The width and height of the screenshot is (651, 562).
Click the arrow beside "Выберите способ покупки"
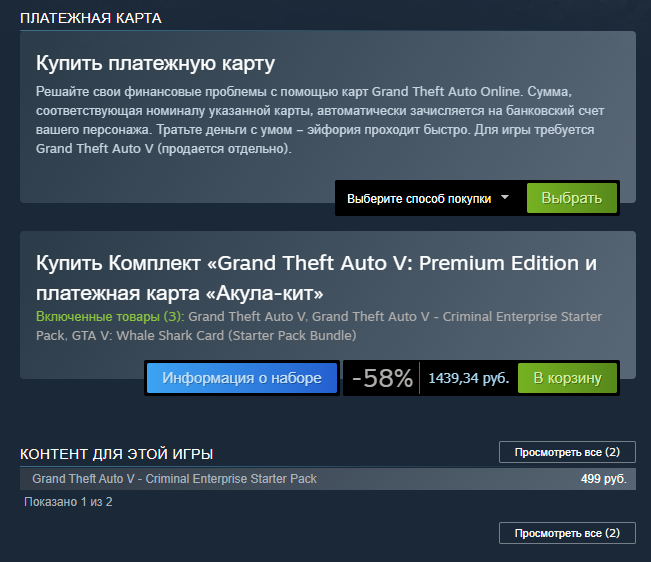(505, 197)
